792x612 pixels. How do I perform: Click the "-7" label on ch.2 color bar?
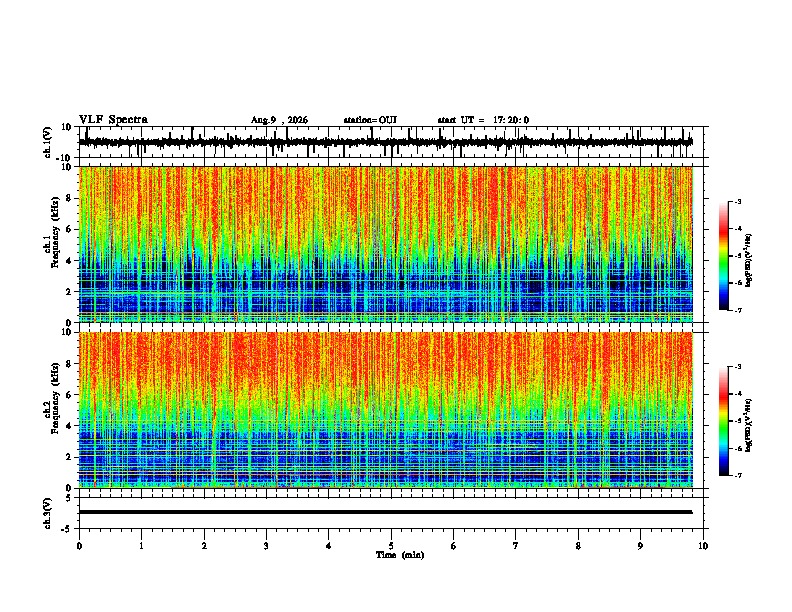(x=737, y=475)
